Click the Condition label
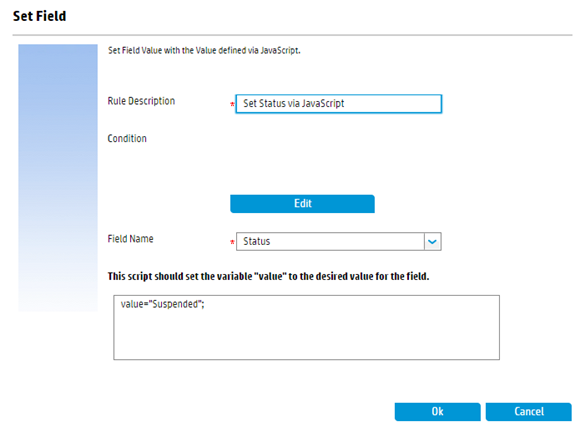 127,139
